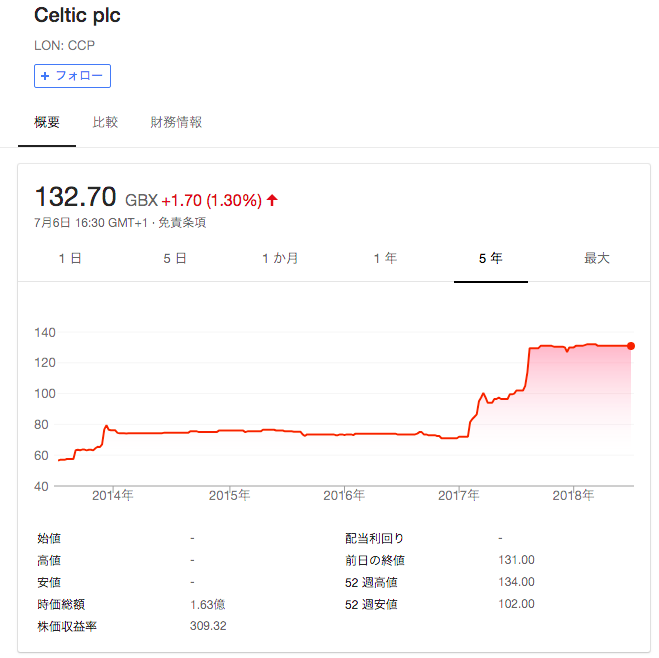This screenshot has height=658, width=659.
Task: Click the 前日の終値 label
Action: (x=375, y=560)
